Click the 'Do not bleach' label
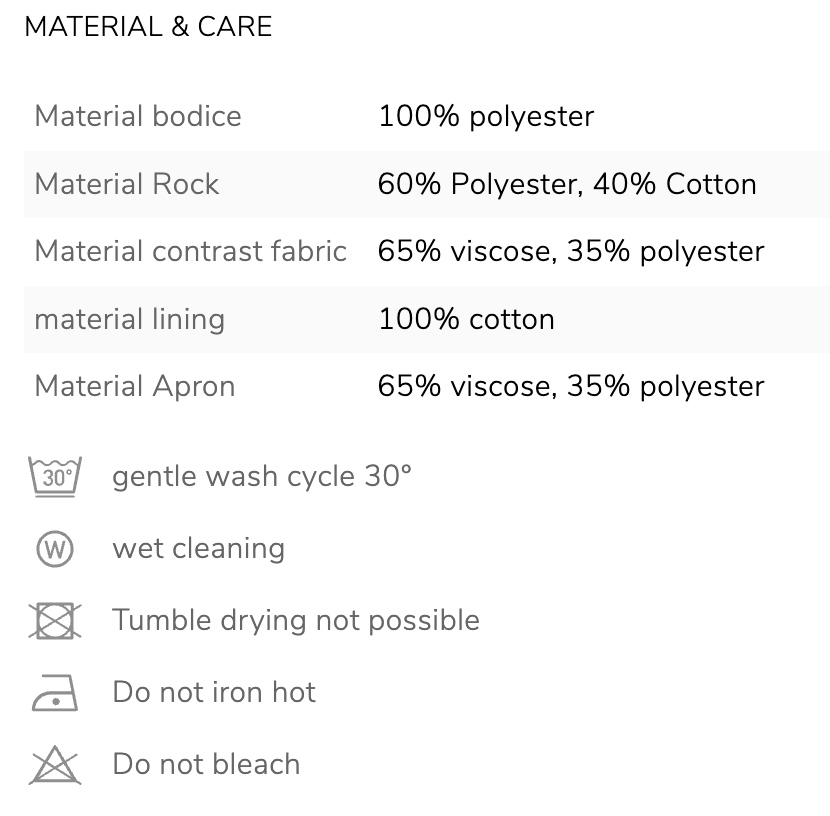The image size is (830, 816). pos(206,764)
